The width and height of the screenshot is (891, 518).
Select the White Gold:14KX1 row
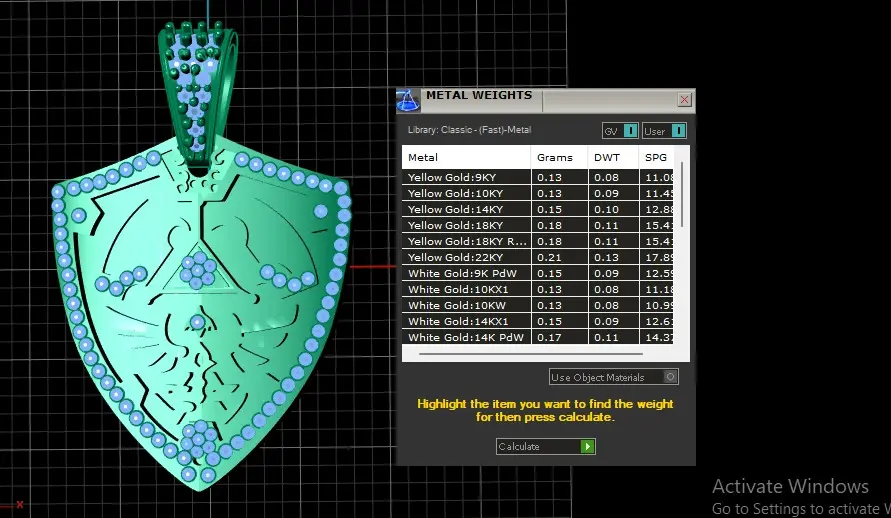(x=538, y=321)
